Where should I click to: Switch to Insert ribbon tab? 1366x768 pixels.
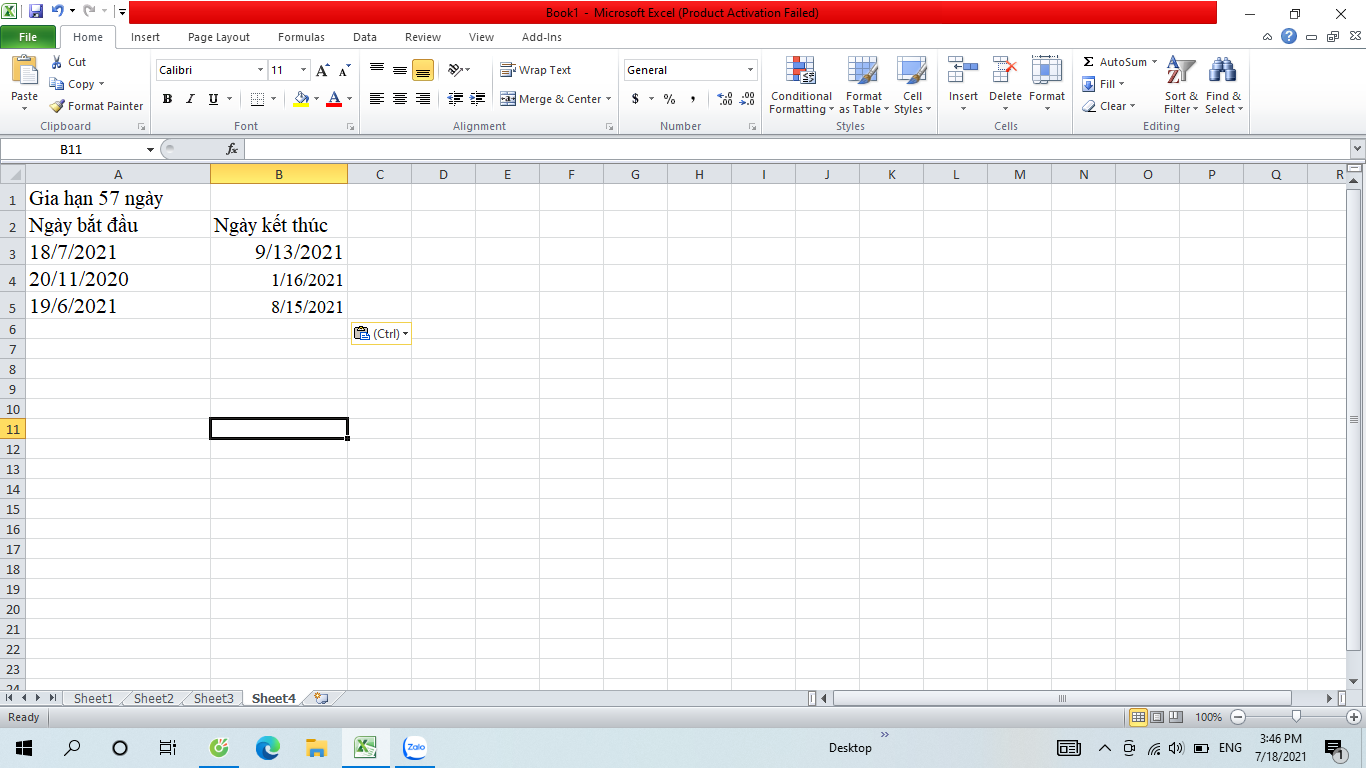click(145, 37)
